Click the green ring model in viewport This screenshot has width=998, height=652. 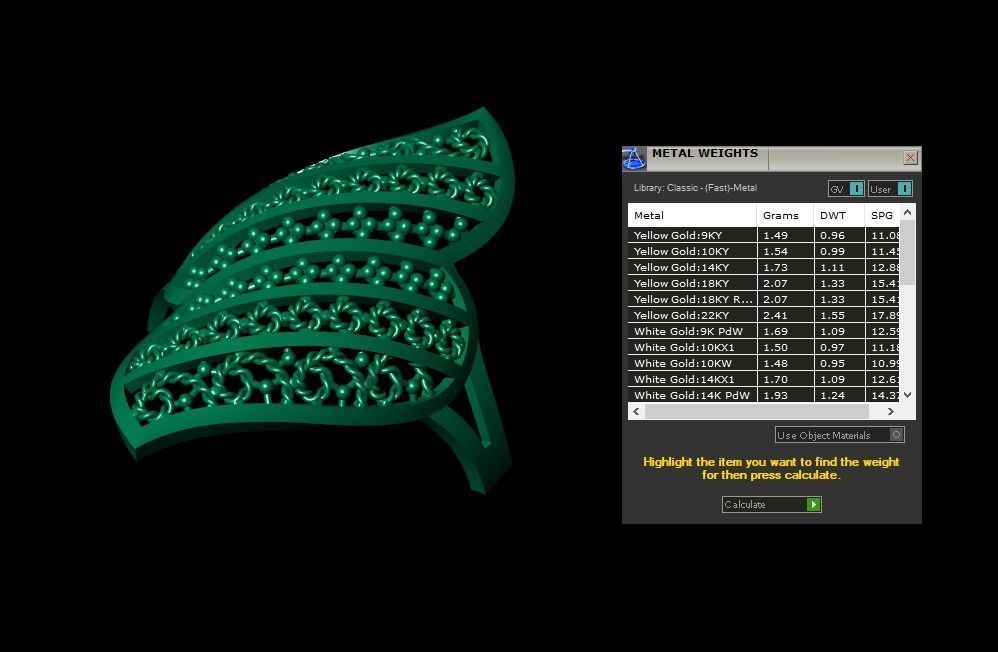coord(312,299)
